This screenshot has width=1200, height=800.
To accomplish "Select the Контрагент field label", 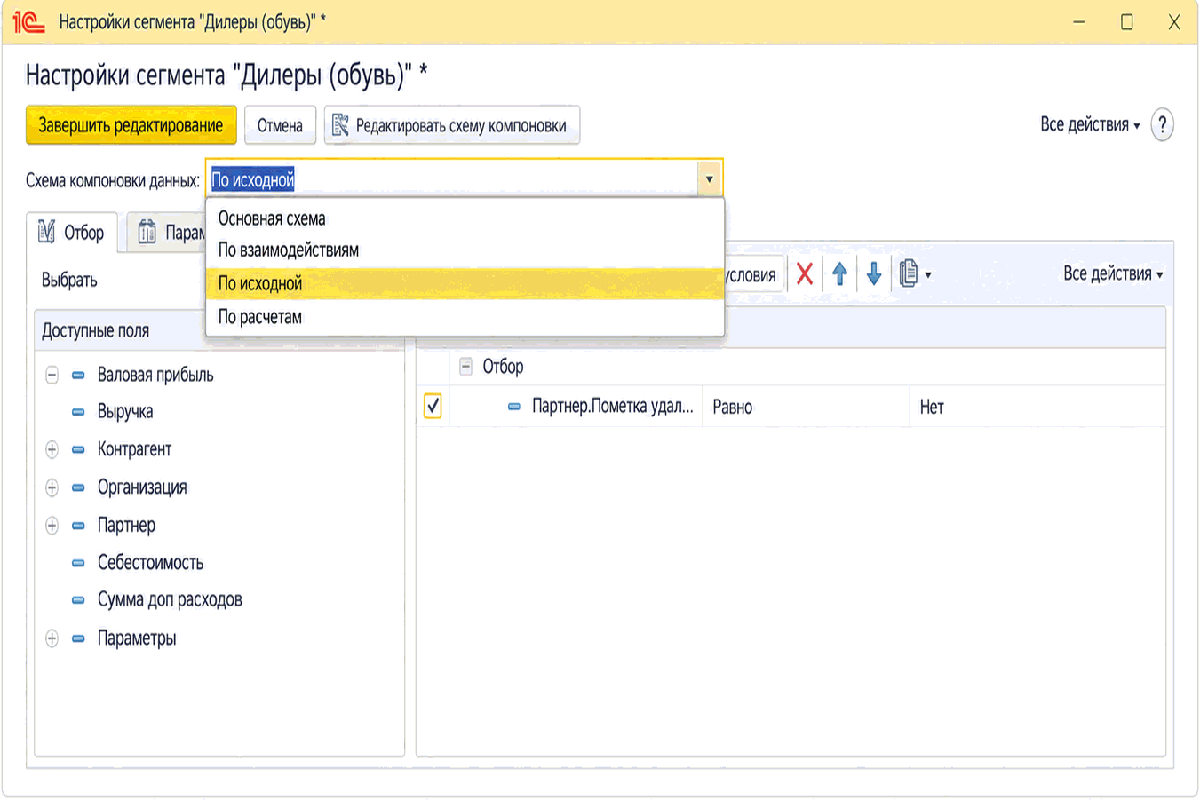I will tap(135, 450).
